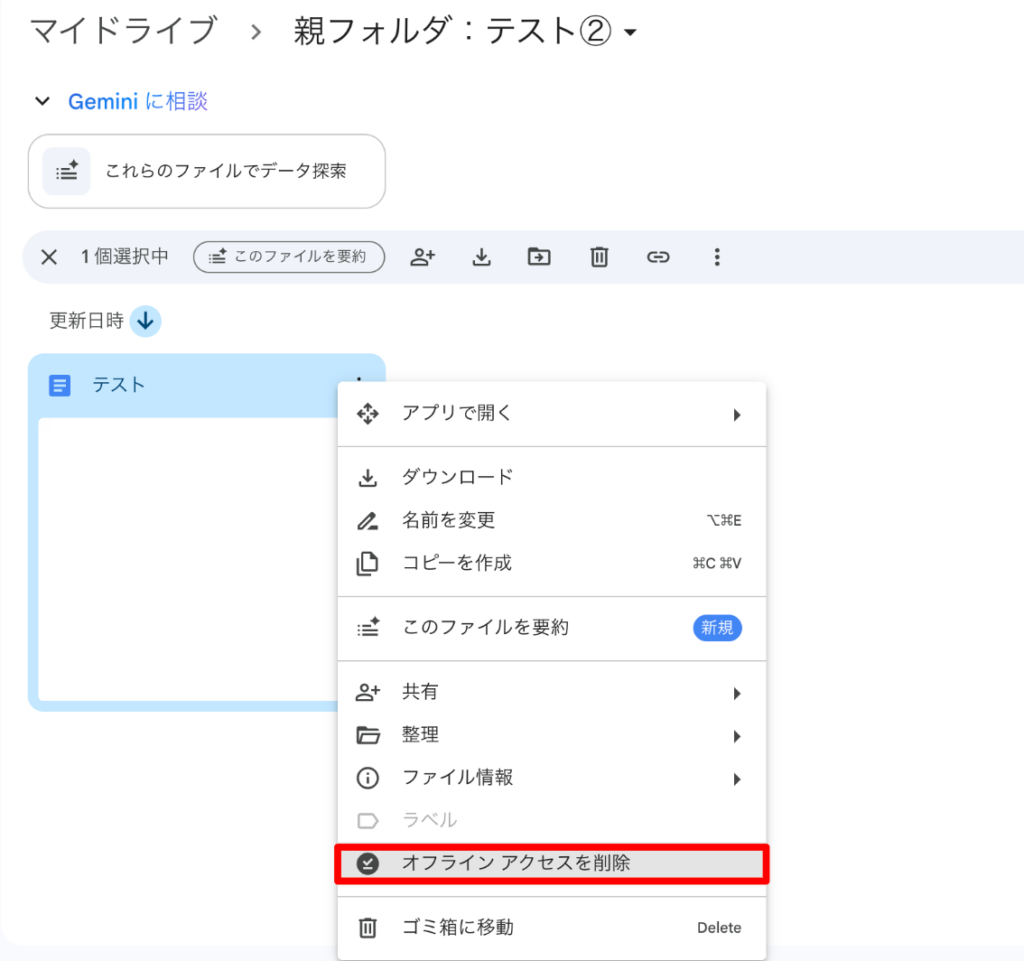Click the Google Docs icon on テスト file
Image resolution: width=1024 pixels, height=961 pixels.
tap(60, 385)
